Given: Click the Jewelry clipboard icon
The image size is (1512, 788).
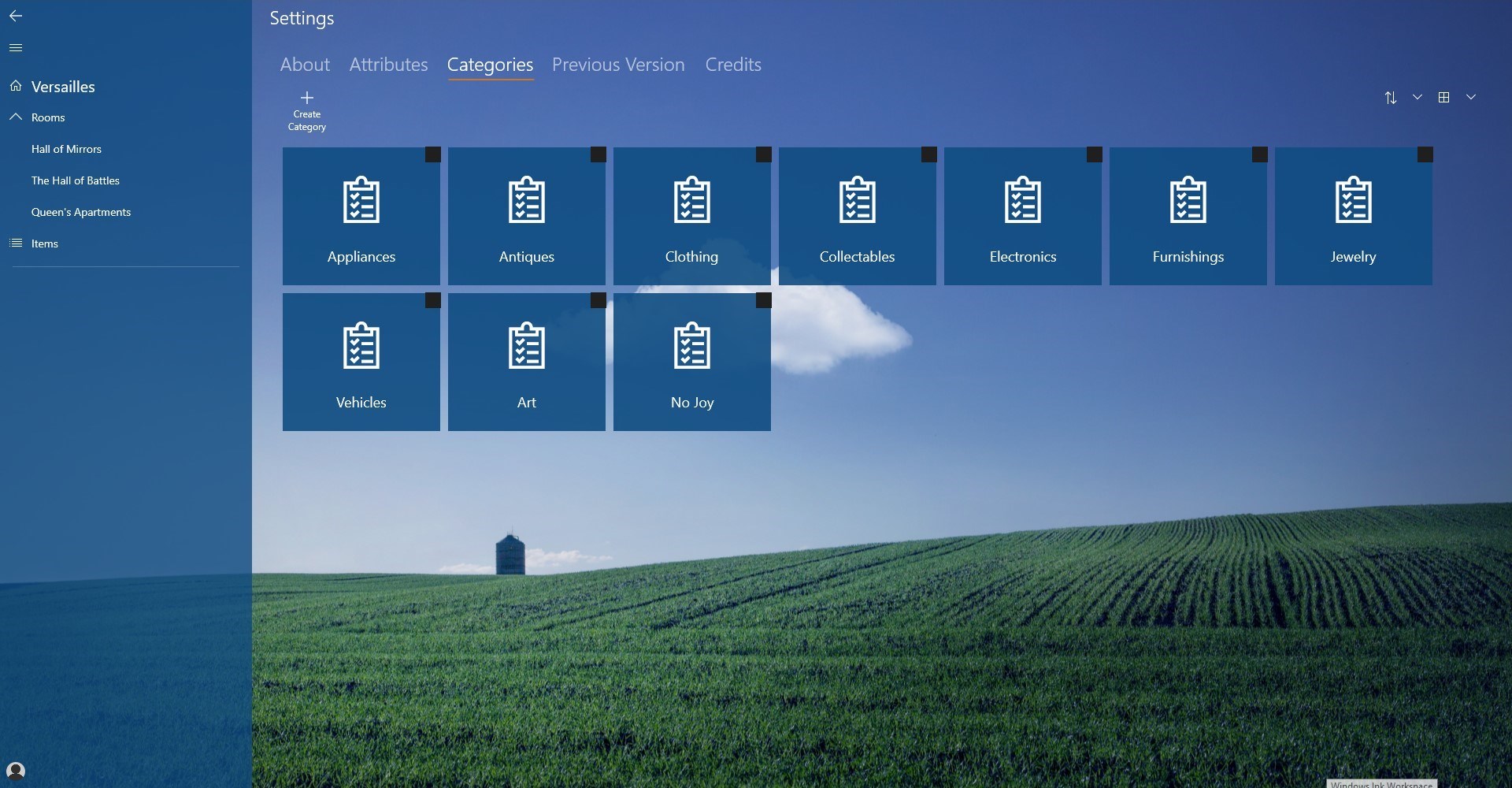Looking at the screenshot, I should tap(1354, 199).
